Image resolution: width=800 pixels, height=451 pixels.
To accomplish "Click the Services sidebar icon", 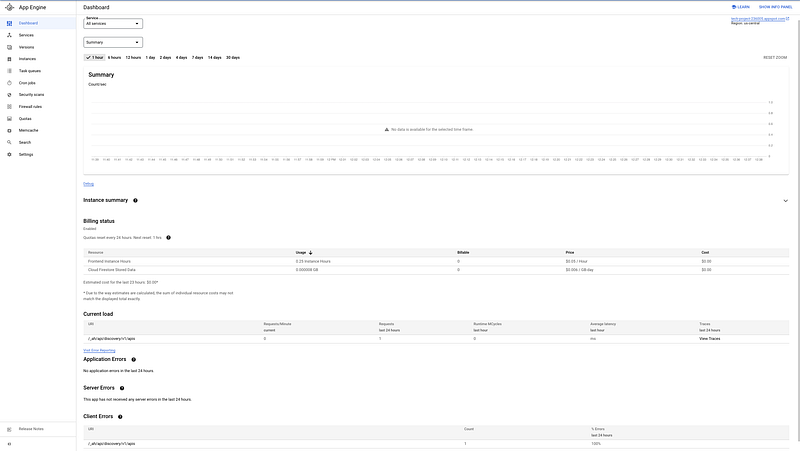I will point(9,35).
